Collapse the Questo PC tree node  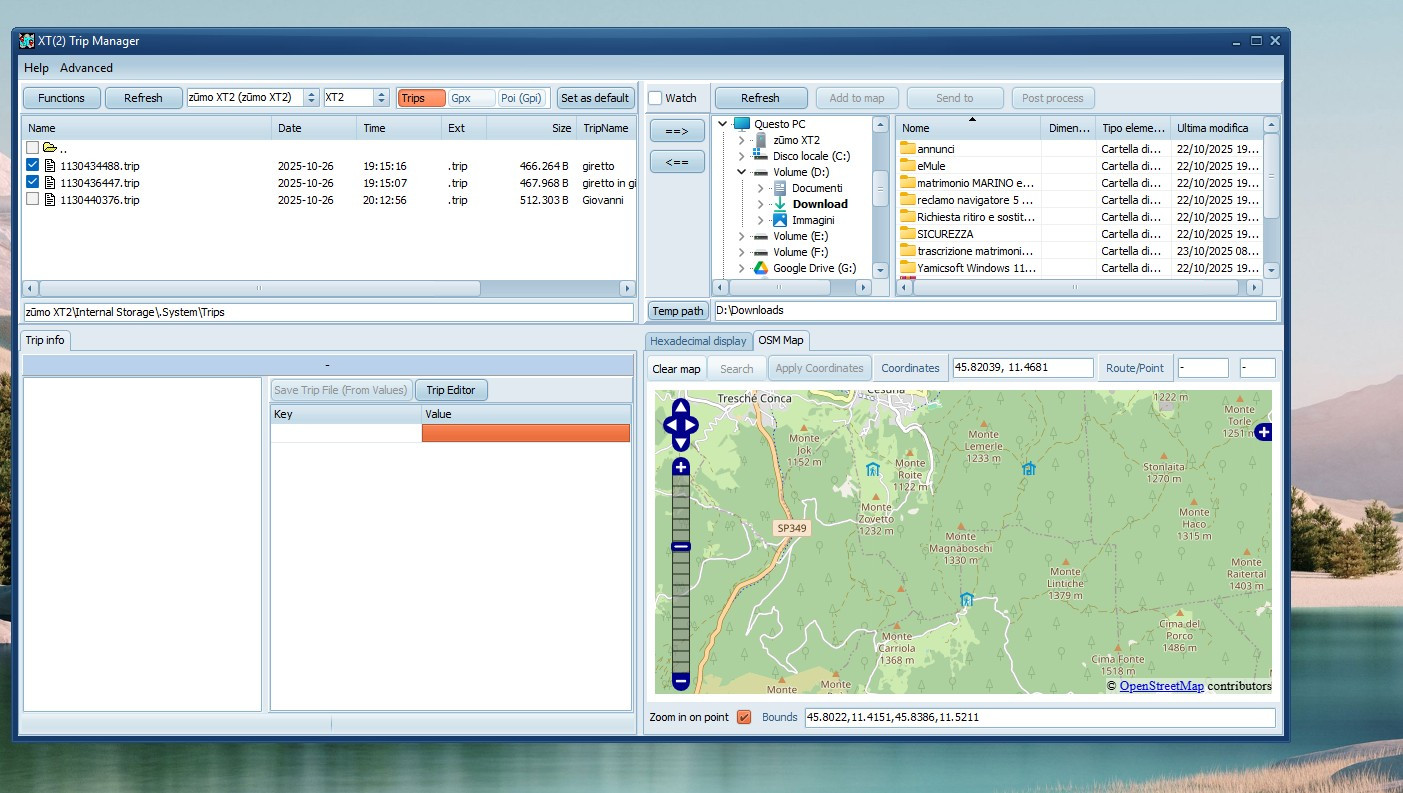722,124
